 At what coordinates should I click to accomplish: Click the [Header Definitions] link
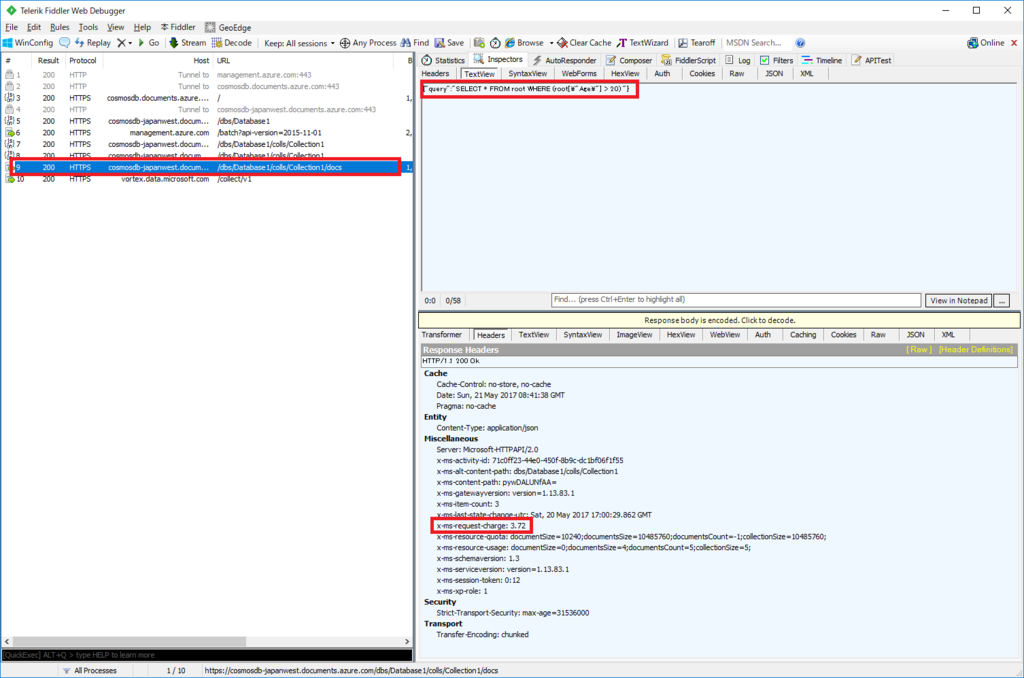click(976, 349)
